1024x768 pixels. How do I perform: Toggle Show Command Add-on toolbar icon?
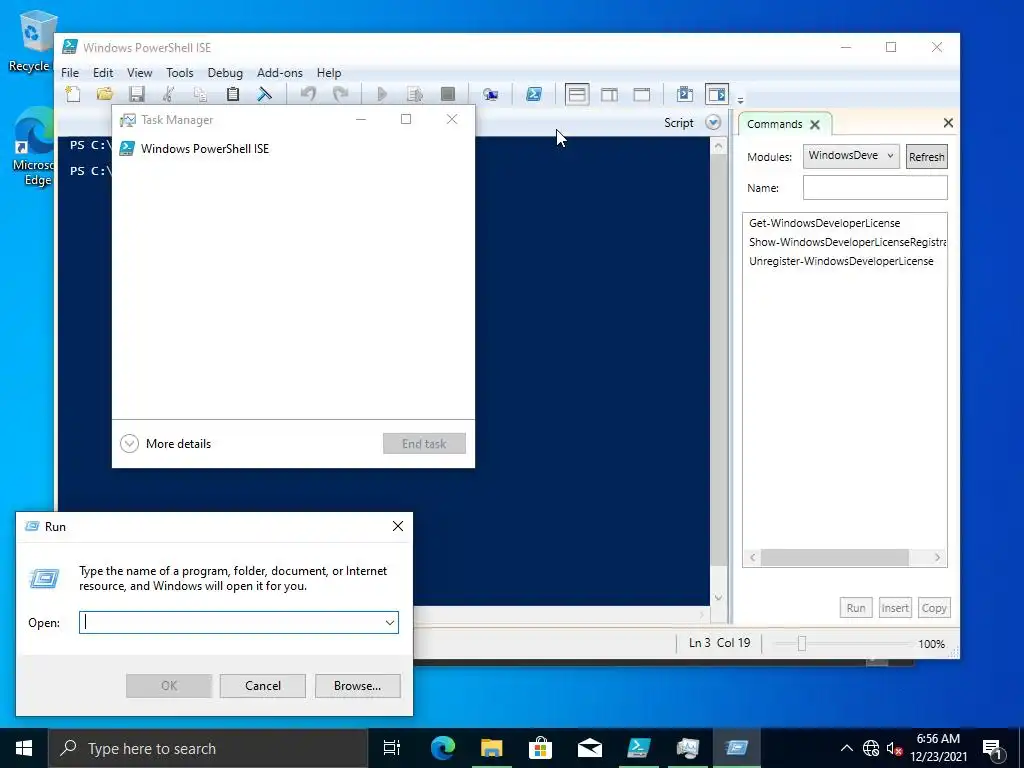click(717, 95)
